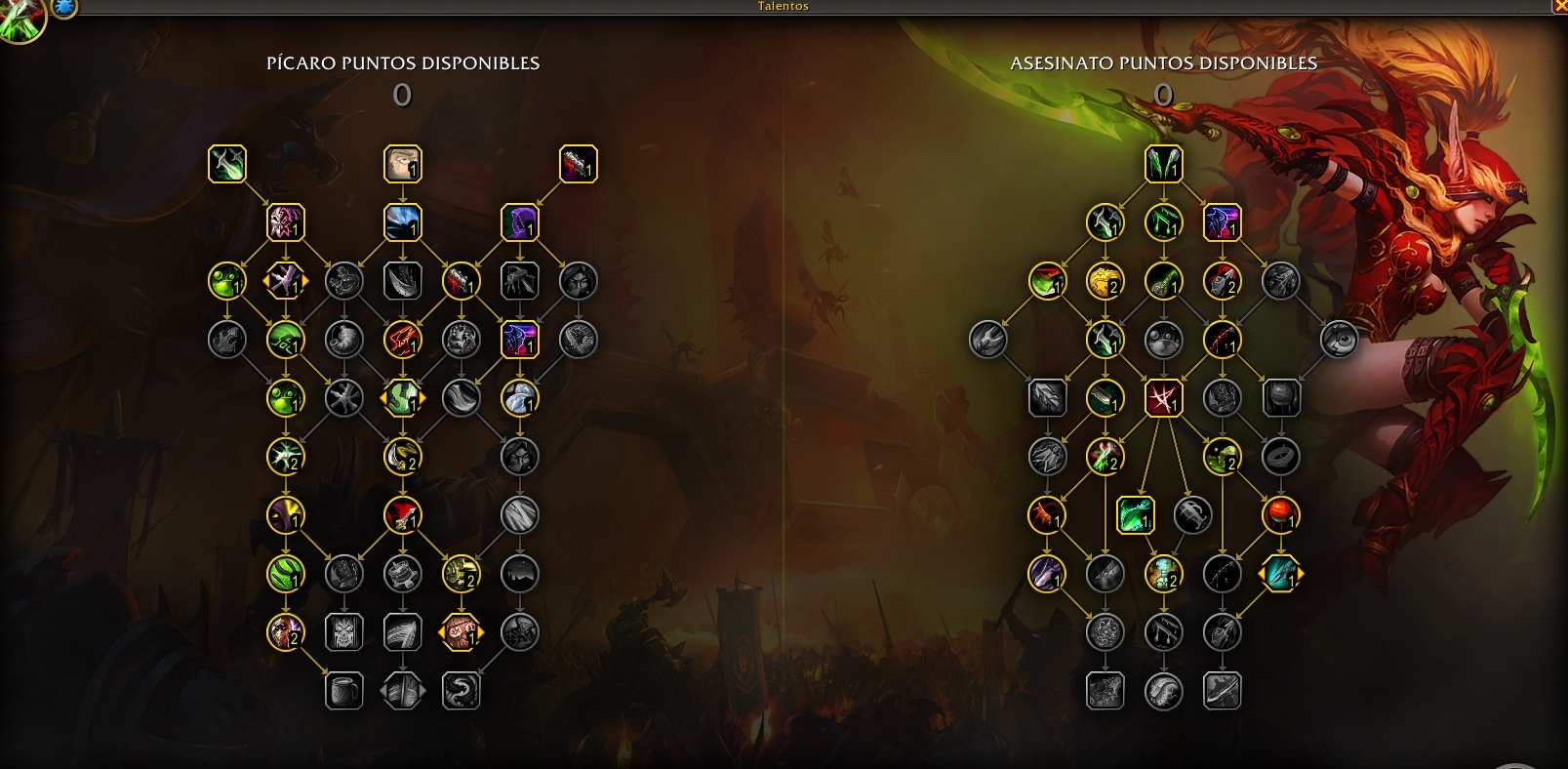
Task: Click the red crossed-slash square talent
Action: point(1164,398)
